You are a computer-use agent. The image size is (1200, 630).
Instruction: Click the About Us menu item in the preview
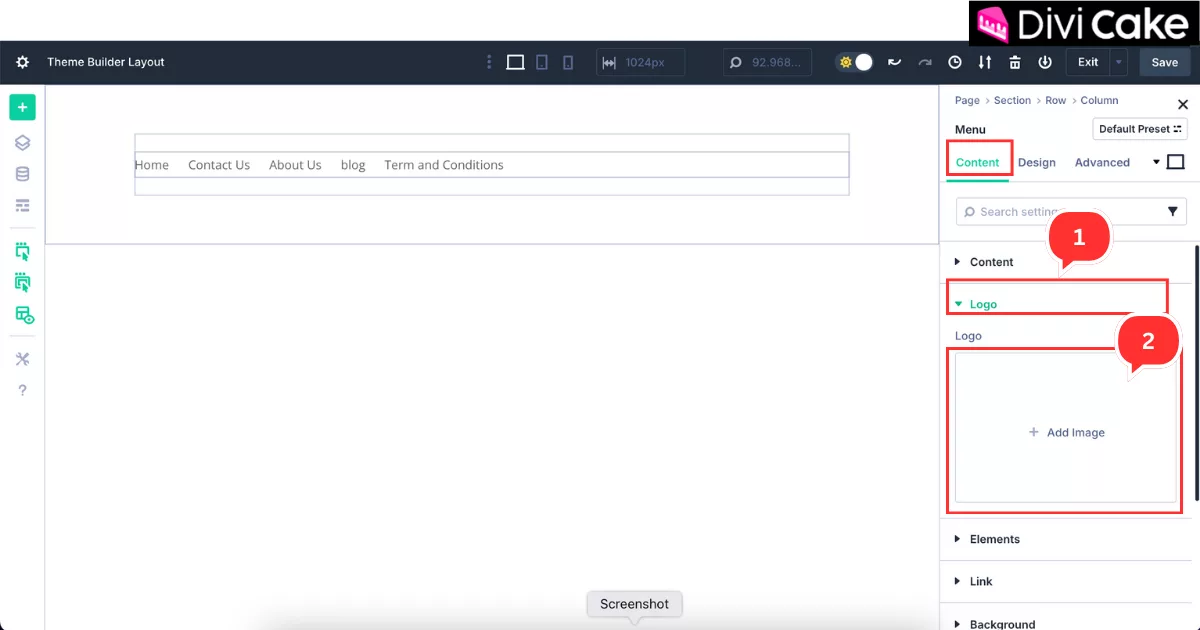(x=295, y=165)
